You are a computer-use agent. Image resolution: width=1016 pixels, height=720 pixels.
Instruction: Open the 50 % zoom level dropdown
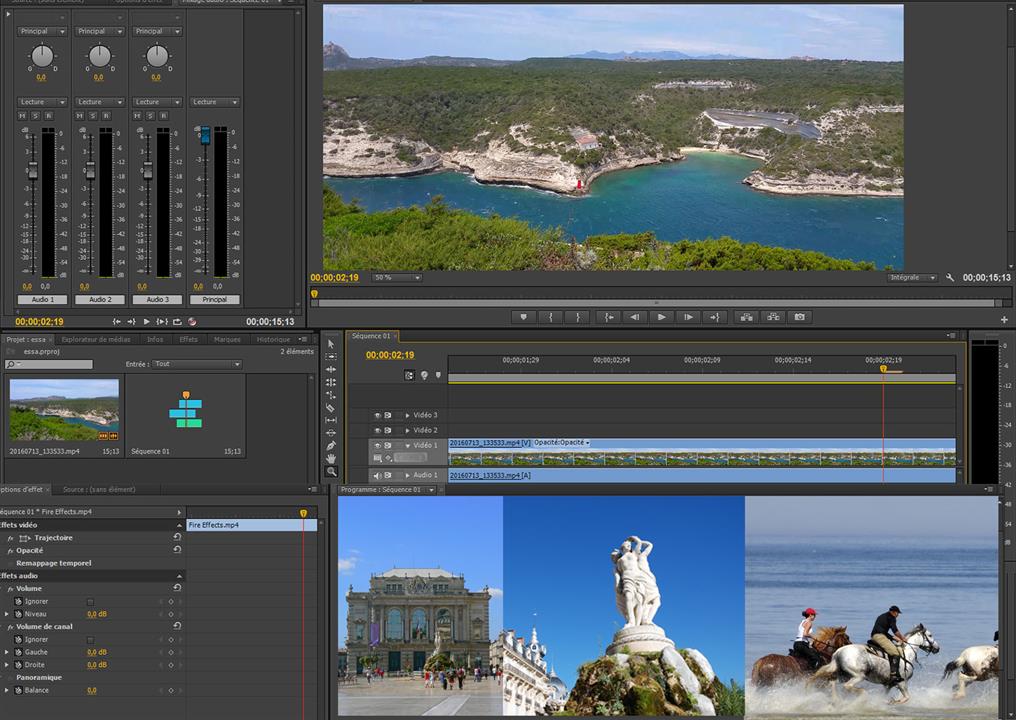click(x=397, y=277)
